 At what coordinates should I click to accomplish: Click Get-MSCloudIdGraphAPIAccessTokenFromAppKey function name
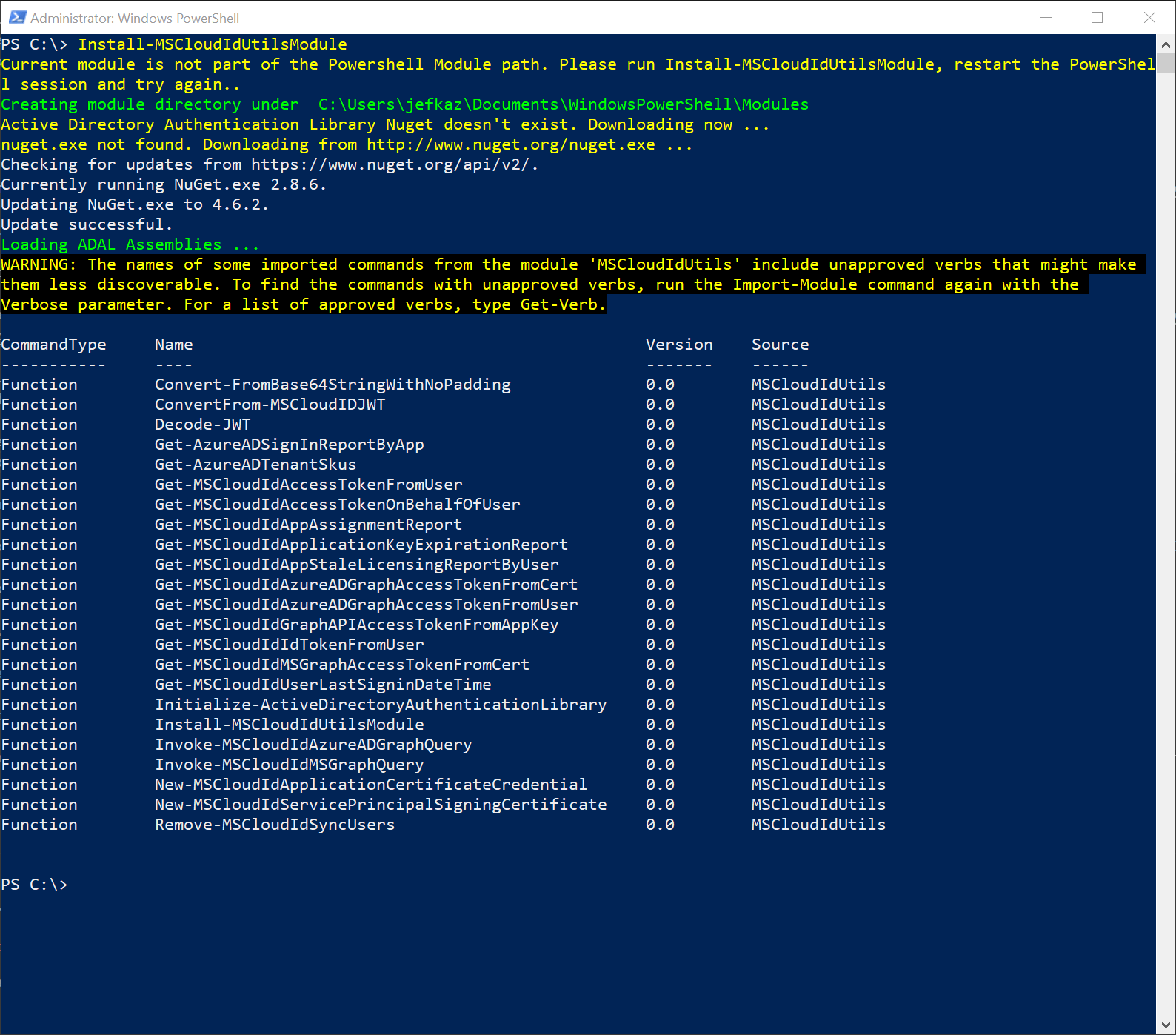point(357,625)
